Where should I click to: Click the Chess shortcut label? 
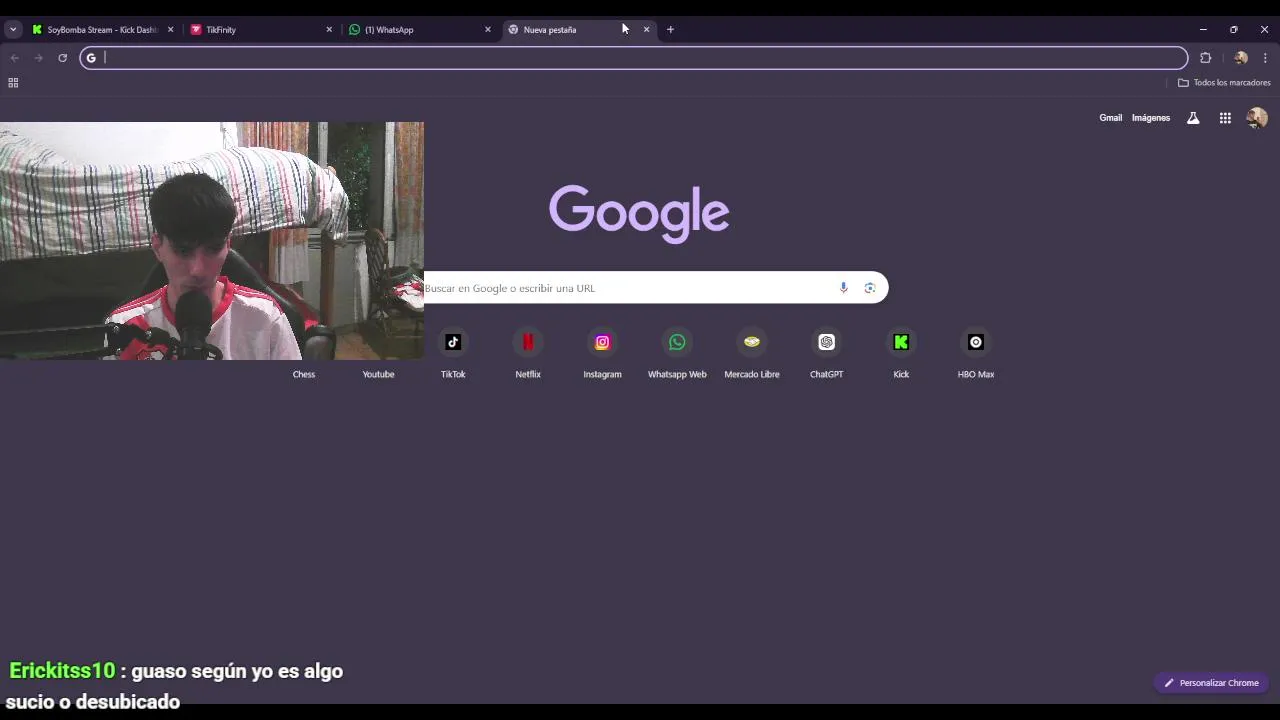click(304, 374)
